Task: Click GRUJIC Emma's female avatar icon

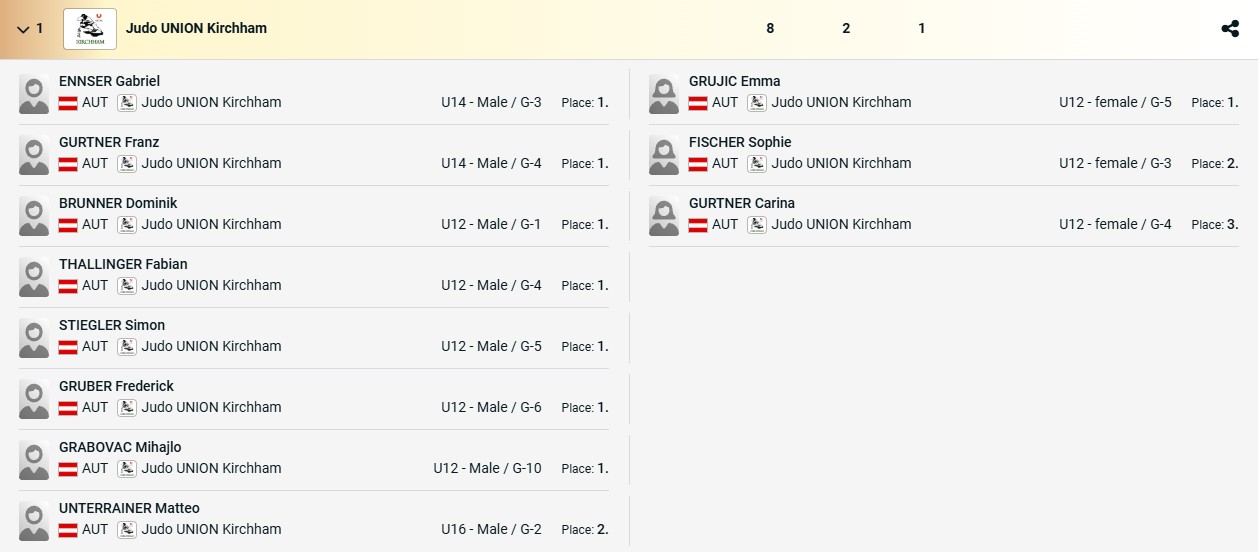Action: tap(664, 94)
